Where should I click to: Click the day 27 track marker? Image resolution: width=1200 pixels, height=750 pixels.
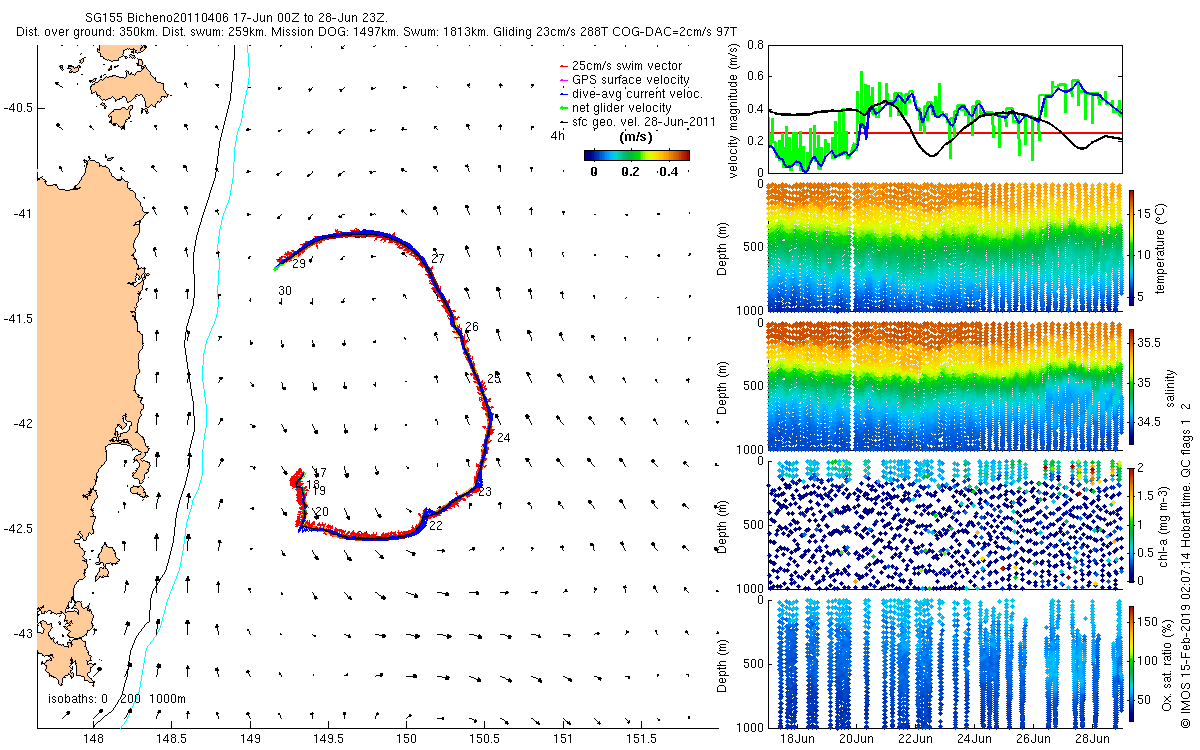(x=437, y=259)
